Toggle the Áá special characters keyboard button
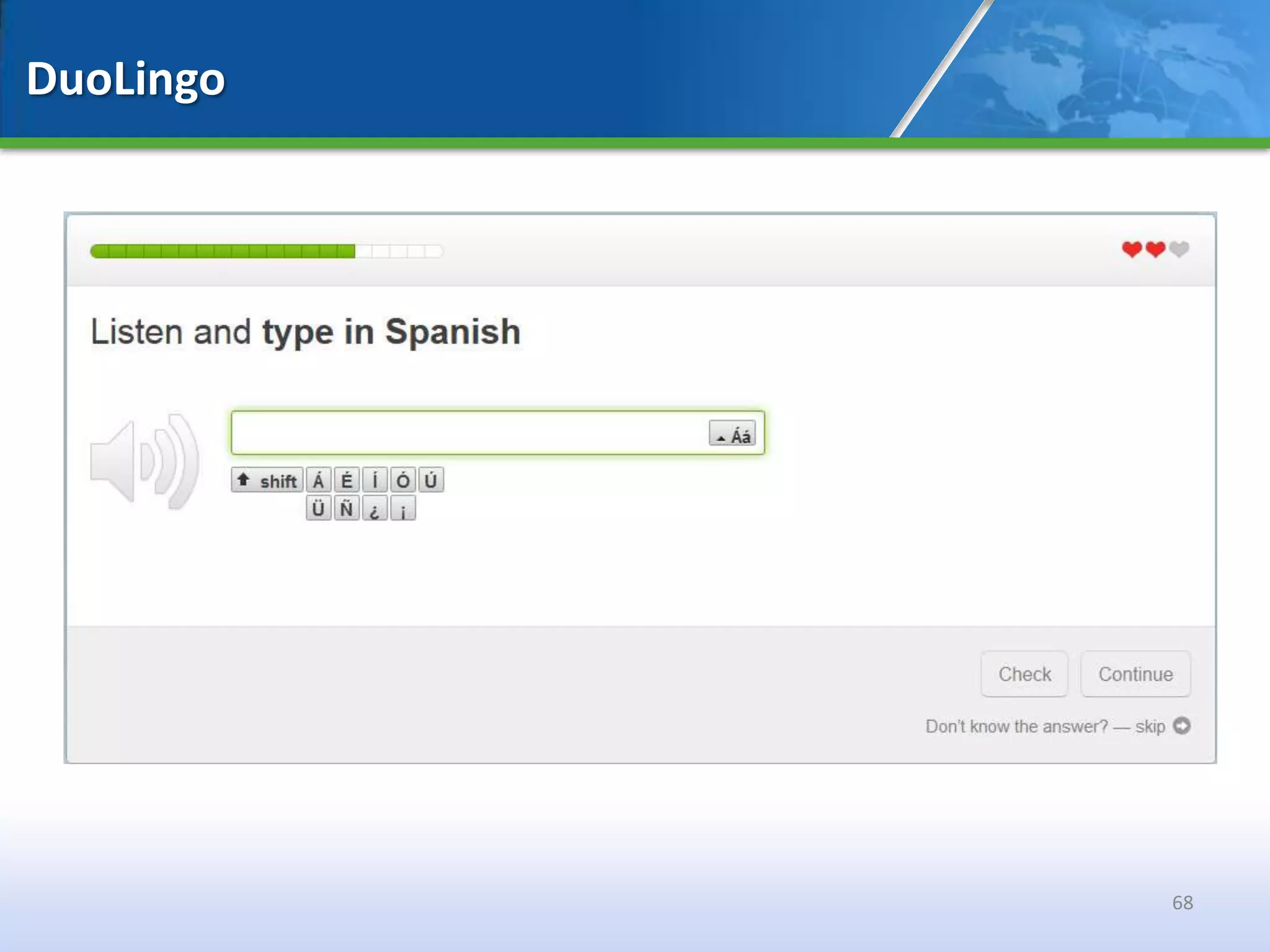Image resolution: width=1270 pixels, height=952 pixels. pyautogui.click(x=732, y=433)
